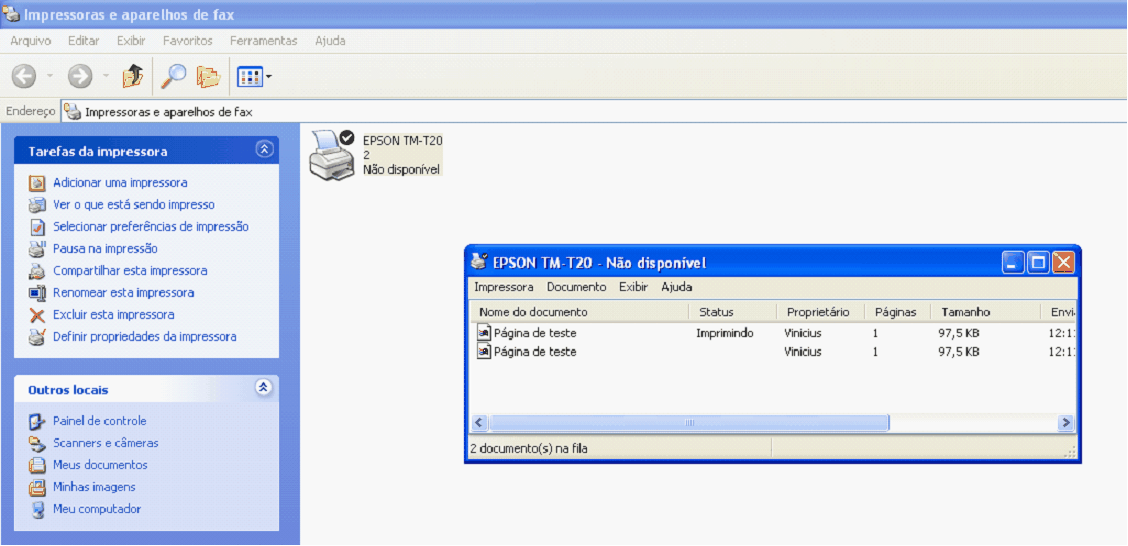1128x546 pixels.
Task: Select the first Página de teste print job
Action: [535, 333]
